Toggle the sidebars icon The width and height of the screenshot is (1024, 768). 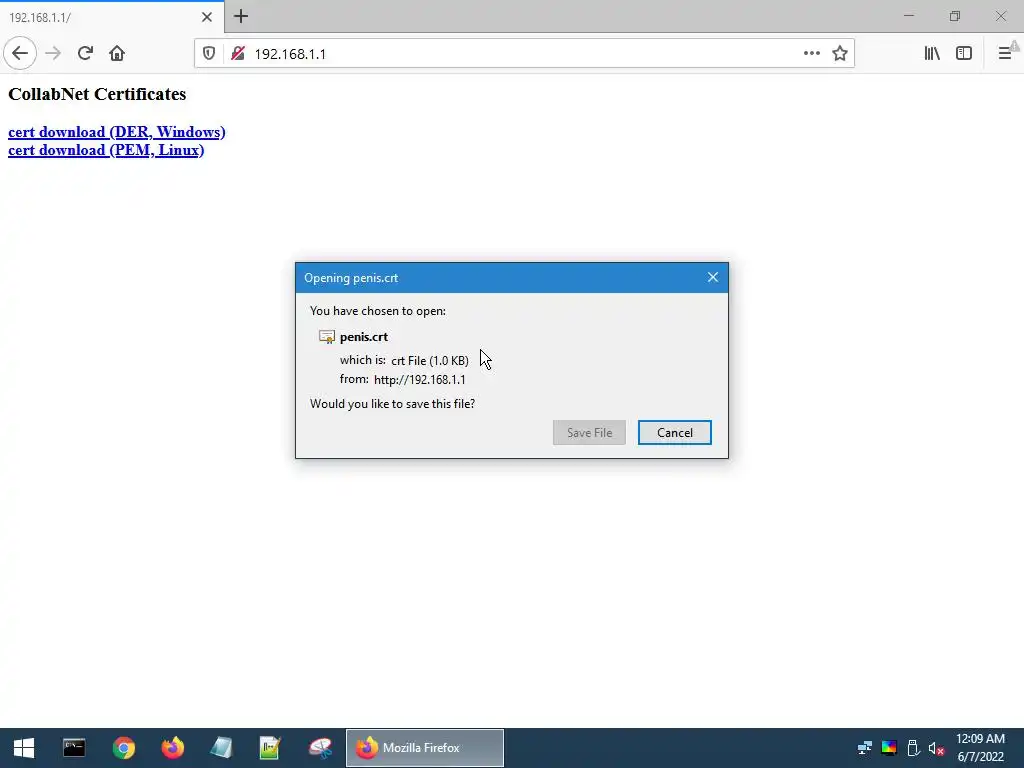click(964, 54)
